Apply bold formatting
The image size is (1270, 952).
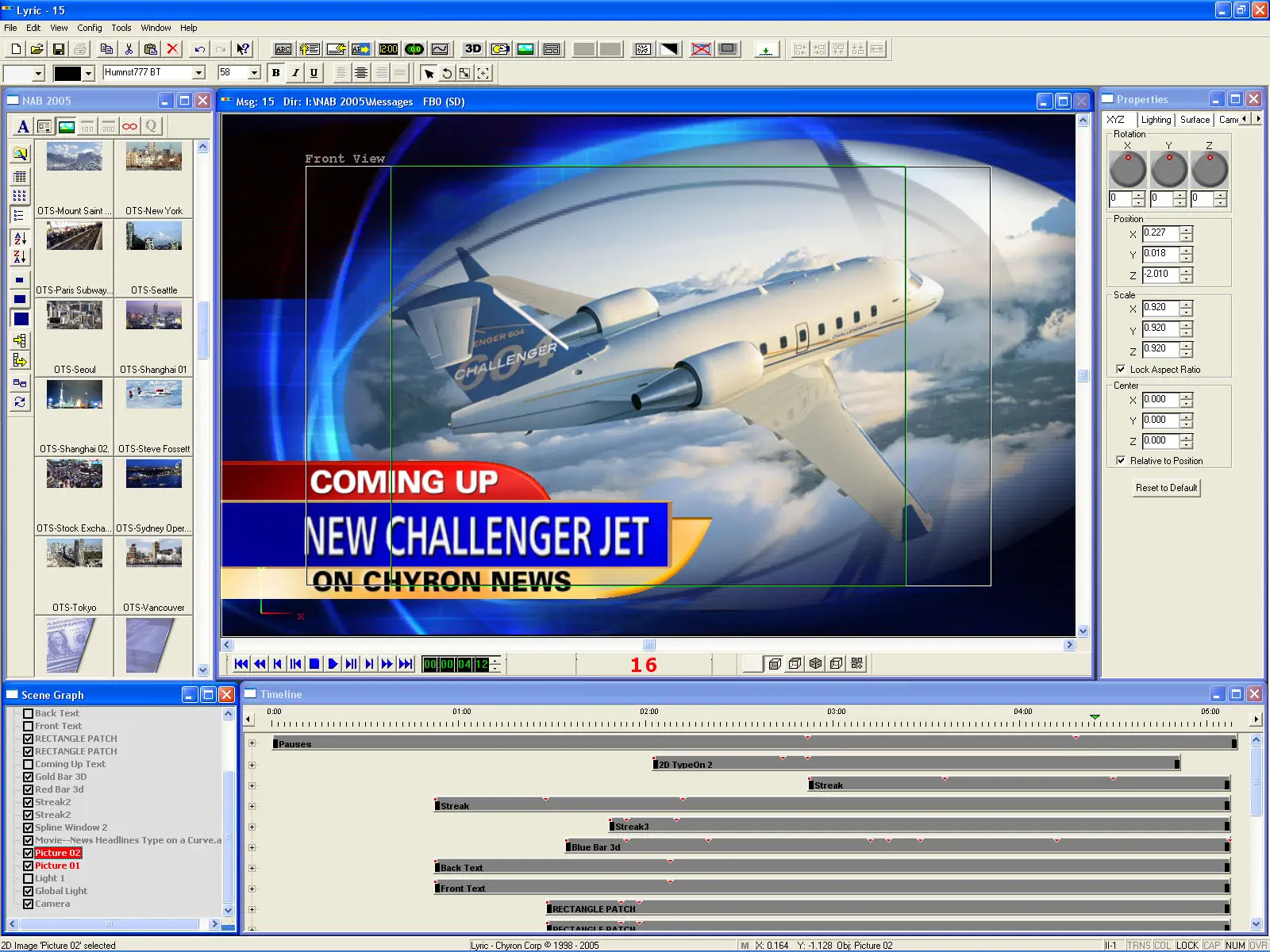[x=275, y=73]
